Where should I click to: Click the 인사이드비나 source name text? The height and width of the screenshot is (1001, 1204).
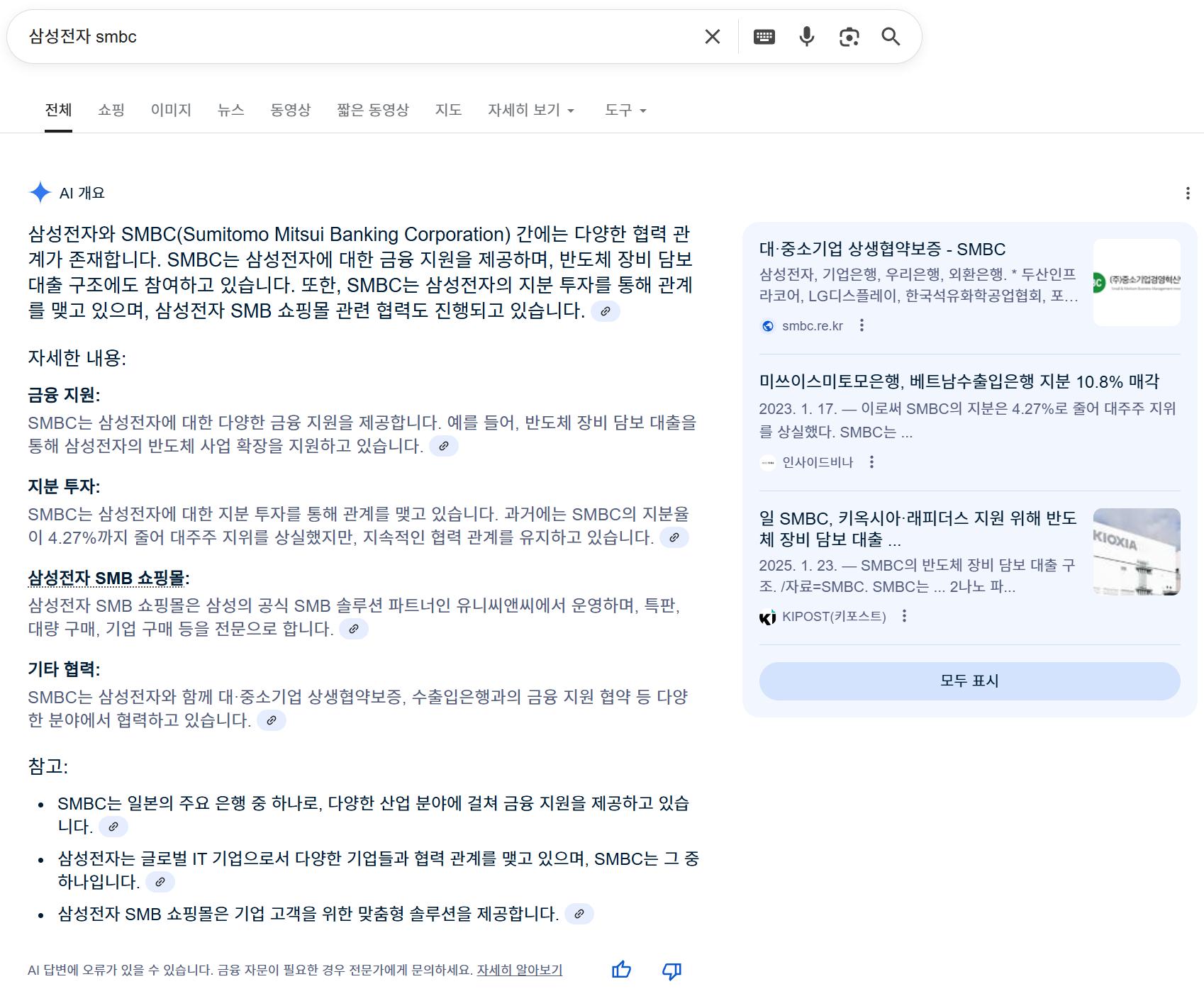click(x=818, y=462)
